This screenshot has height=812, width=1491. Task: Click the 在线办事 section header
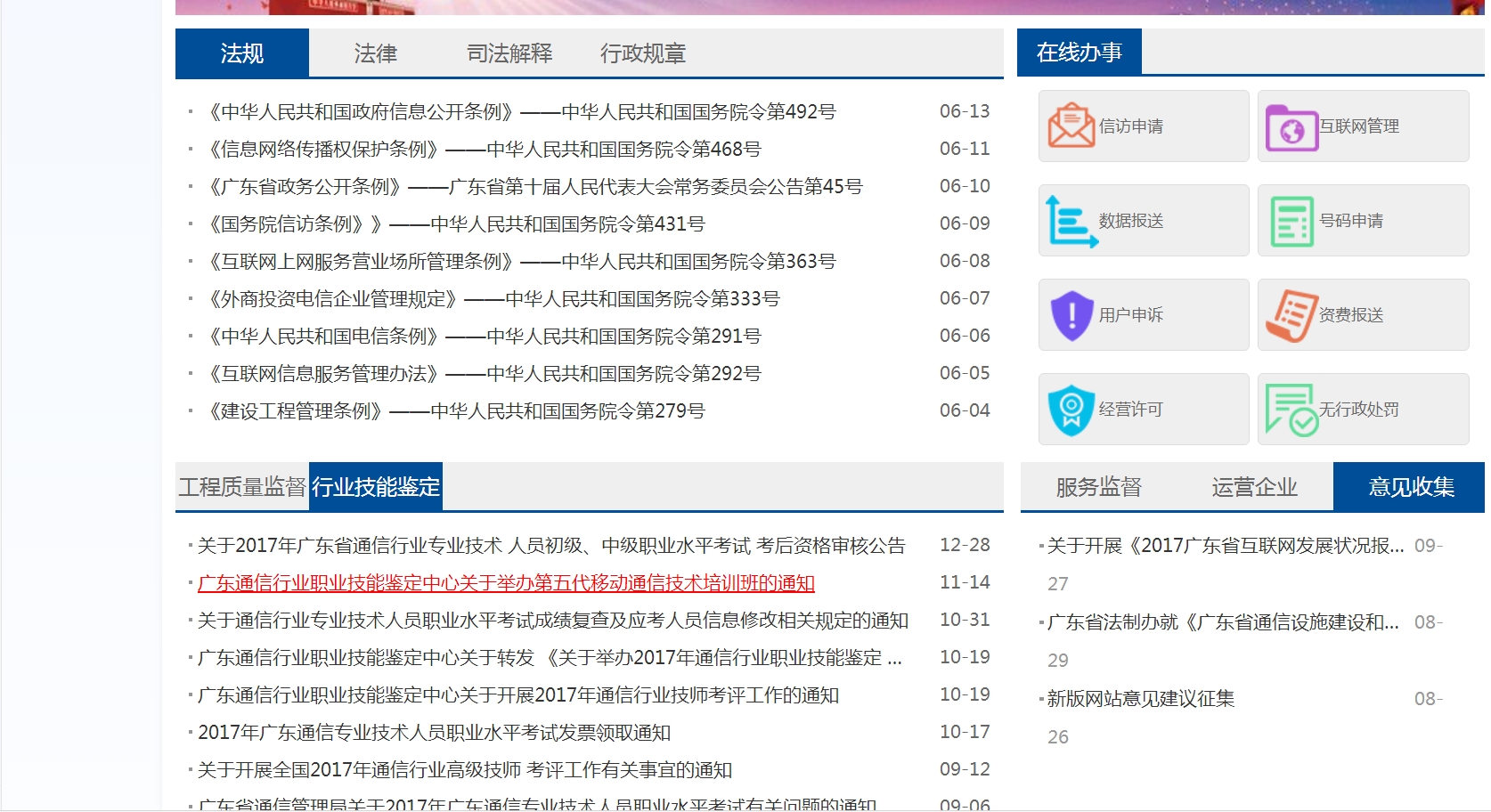(1079, 53)
